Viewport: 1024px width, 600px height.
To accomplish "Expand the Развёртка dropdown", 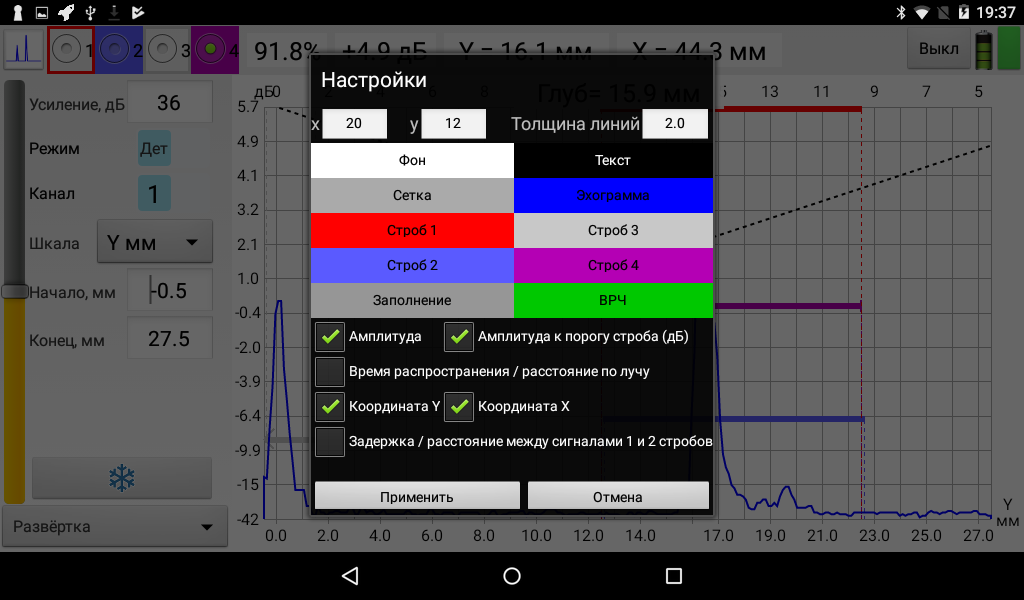I will point(115,526).
